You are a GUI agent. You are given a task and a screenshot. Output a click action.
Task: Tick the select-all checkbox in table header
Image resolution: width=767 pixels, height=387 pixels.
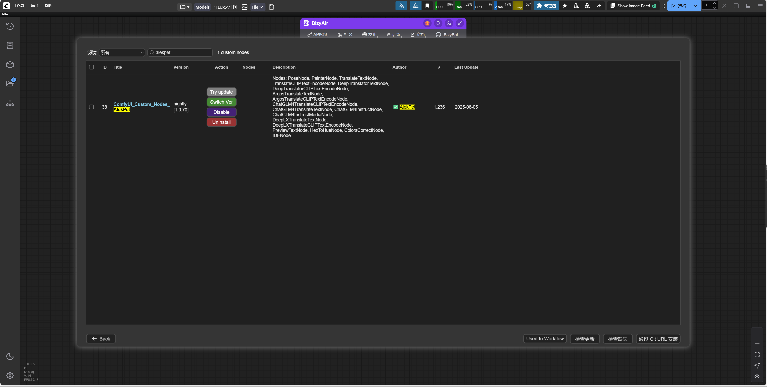click(91, 67)
